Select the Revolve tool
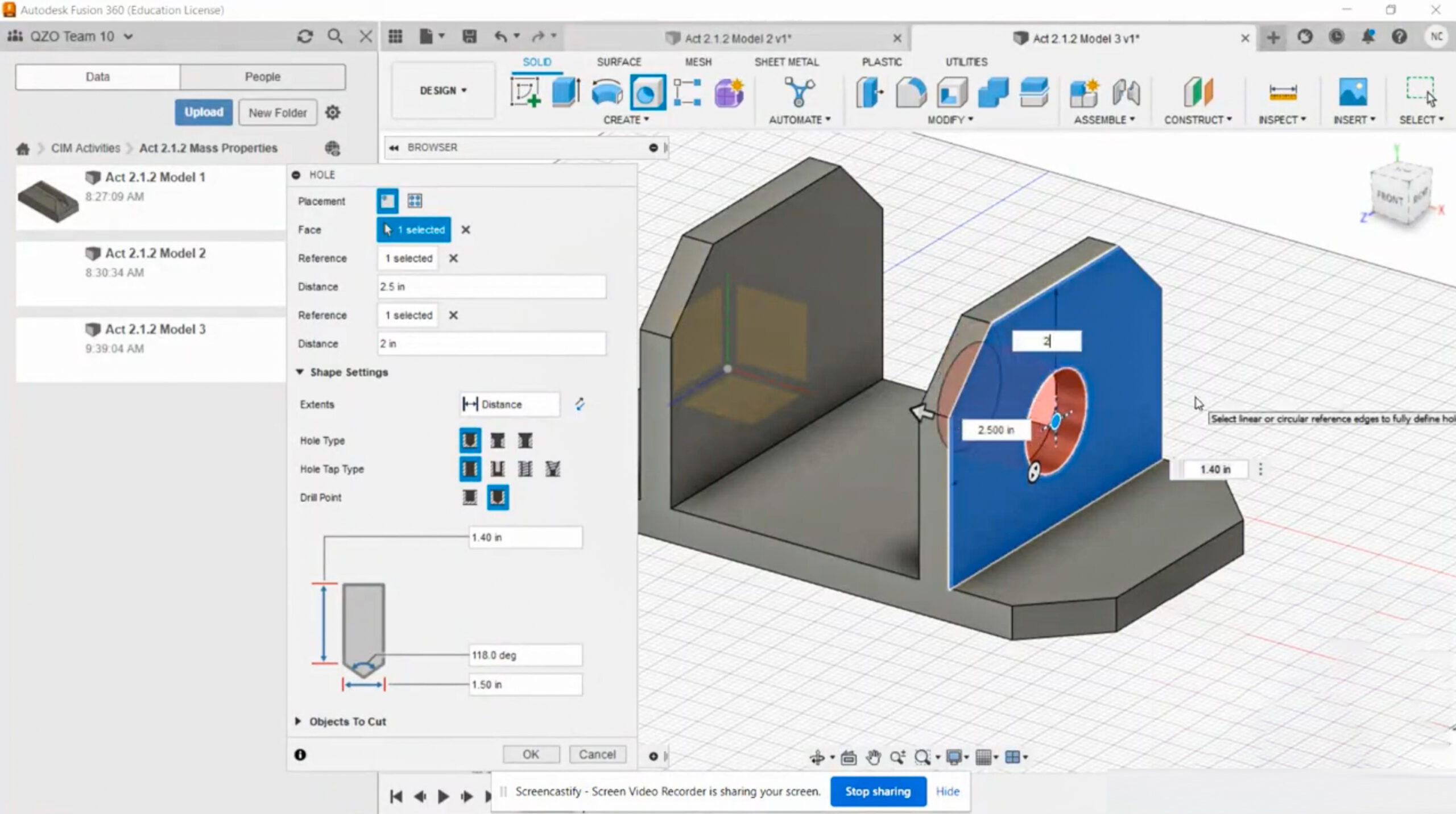The image size is (1456, 814). (x=606, y=92)
